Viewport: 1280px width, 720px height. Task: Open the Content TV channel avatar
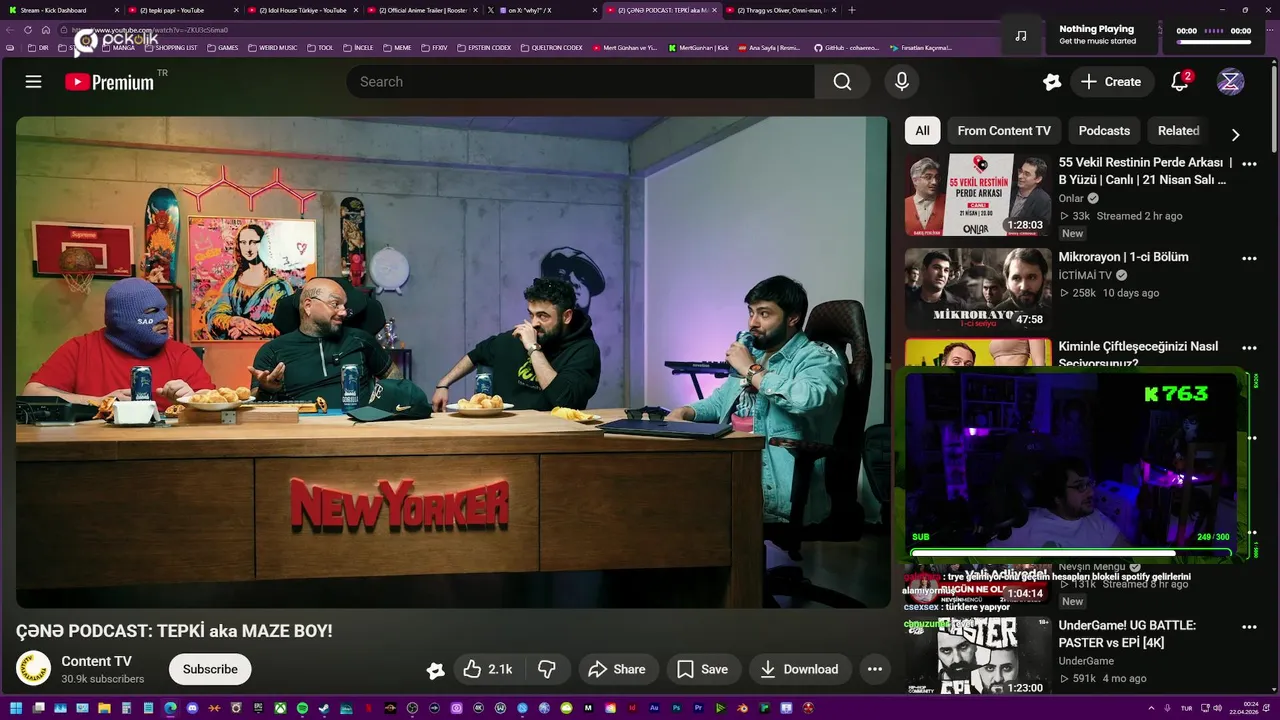pos(33,668)
